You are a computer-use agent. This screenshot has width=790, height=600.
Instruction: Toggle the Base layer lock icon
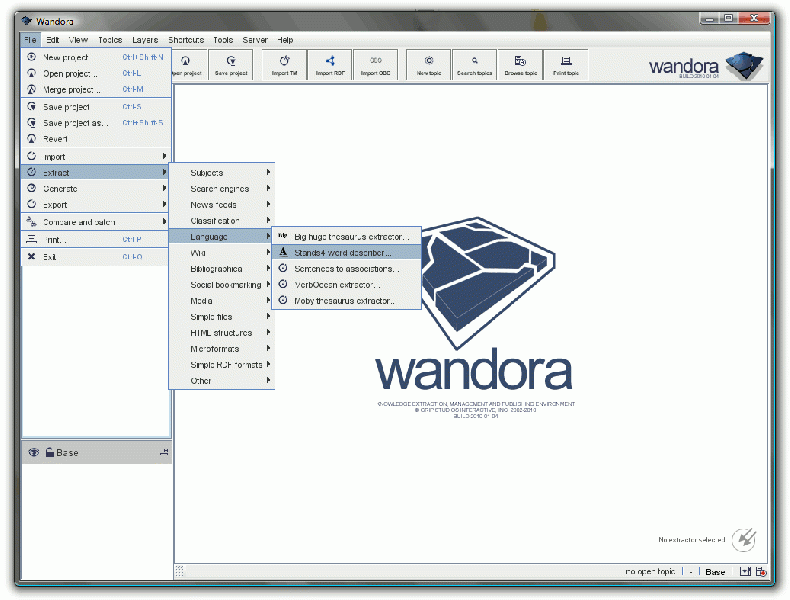48,453
